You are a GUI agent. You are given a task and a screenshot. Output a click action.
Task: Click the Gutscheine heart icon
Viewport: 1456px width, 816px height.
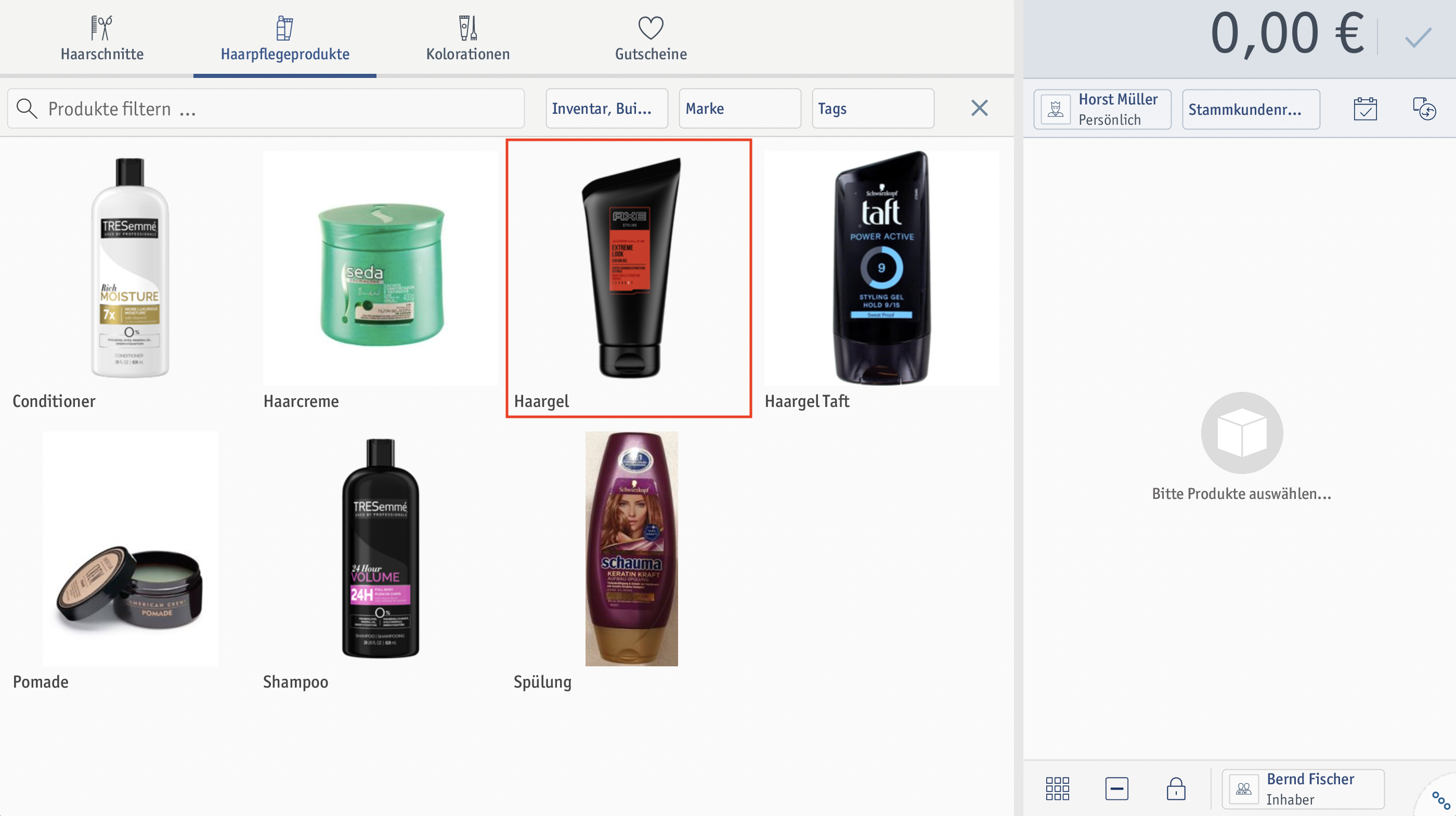[651, 28]
